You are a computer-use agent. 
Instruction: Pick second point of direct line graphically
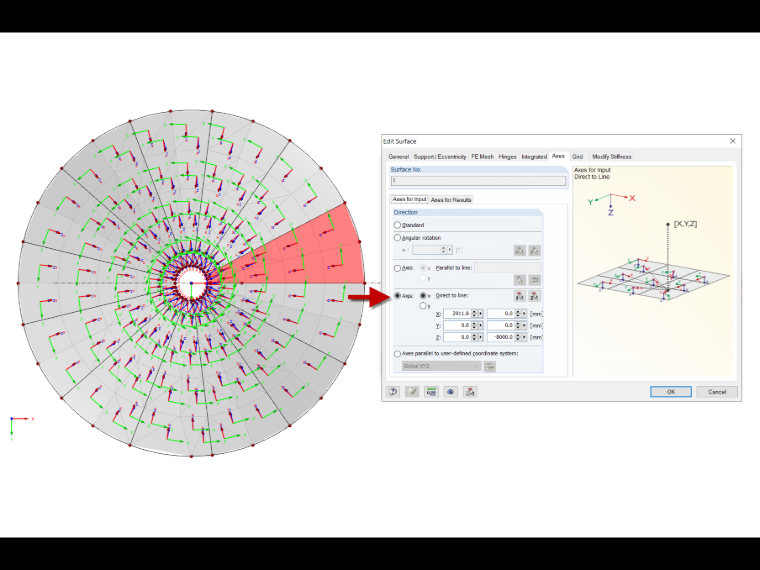tap(534, 296)
